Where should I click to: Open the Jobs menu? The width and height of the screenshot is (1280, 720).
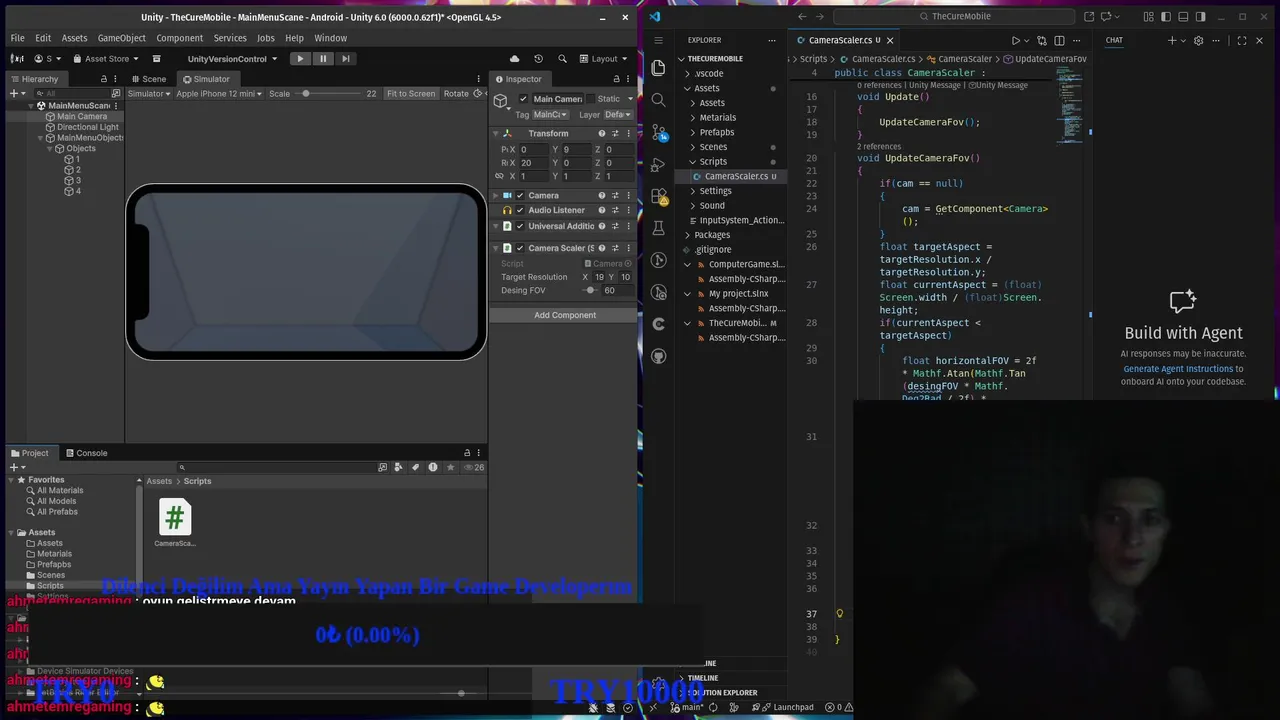click(265, 38)
